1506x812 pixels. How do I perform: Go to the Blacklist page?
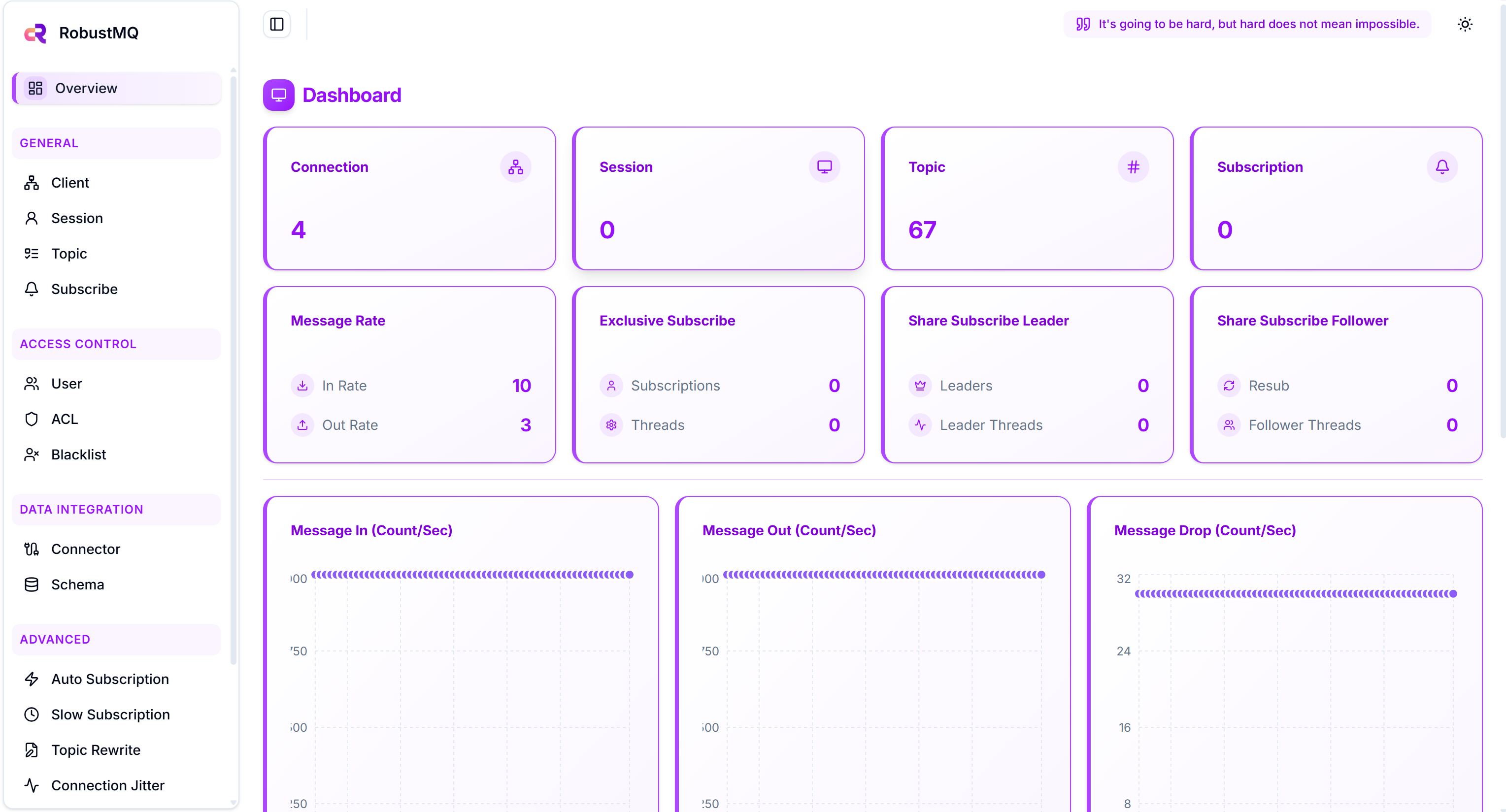(x=78, y=455)
